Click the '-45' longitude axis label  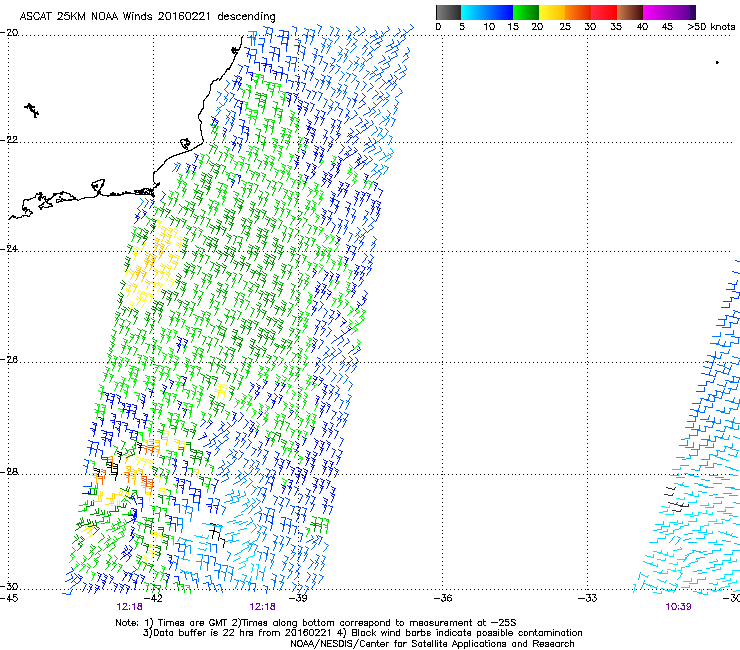pyautogui.click(x=9, y=598)
